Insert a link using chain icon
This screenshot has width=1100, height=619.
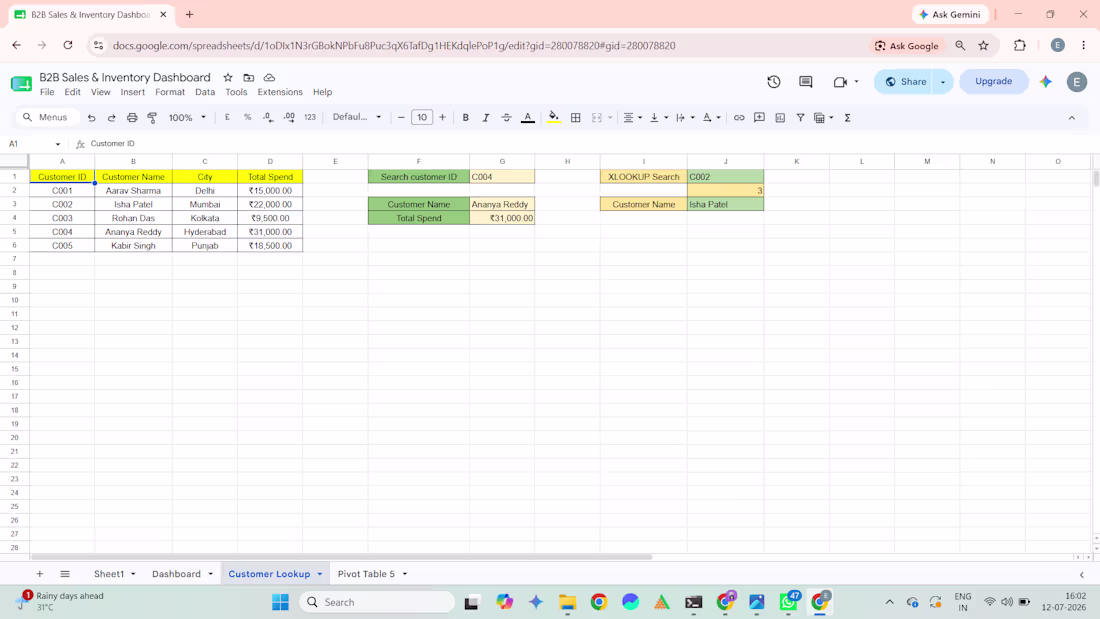pos(739,118)
